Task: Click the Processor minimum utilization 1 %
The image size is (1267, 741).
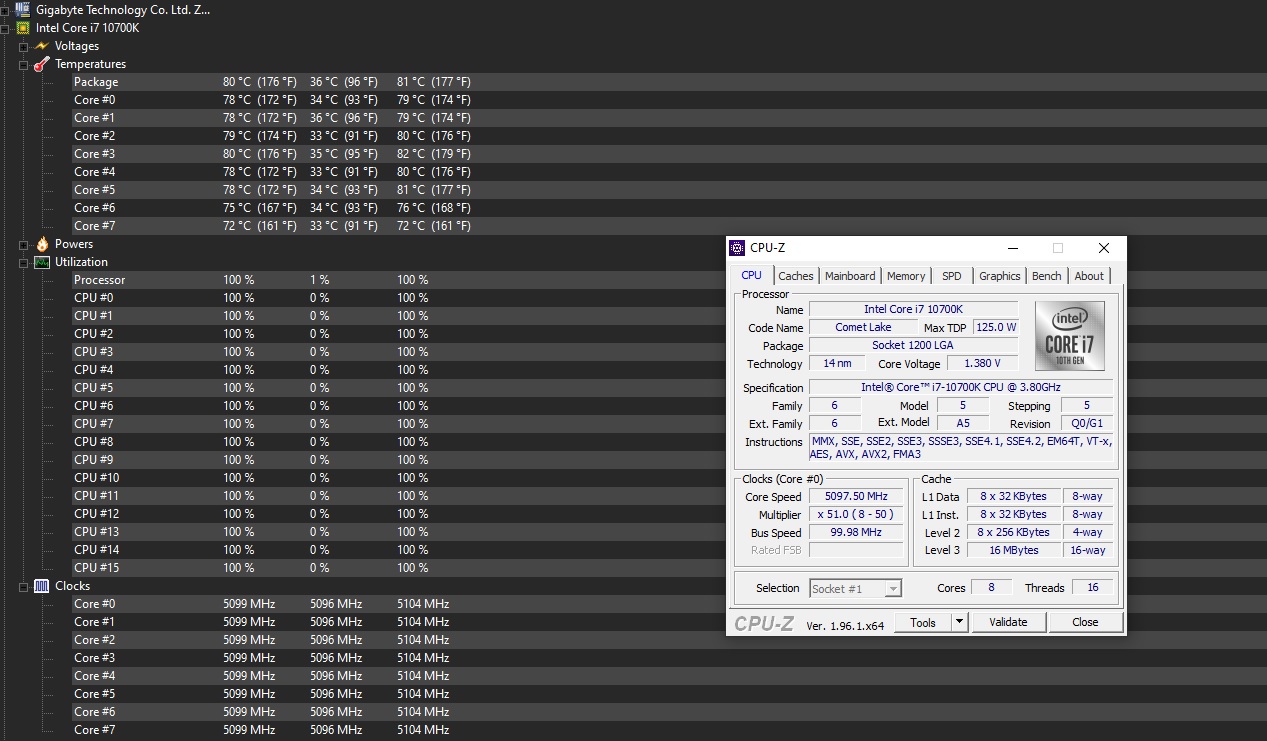Action: click(319, 280)
